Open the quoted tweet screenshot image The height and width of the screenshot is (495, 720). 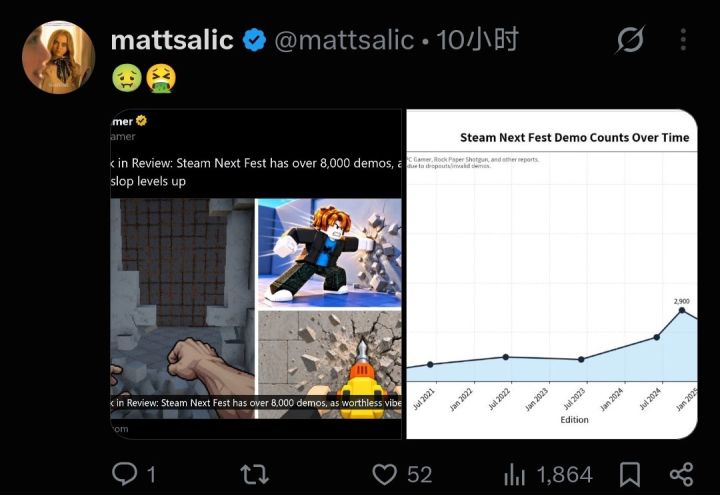(x=256, y=274)
